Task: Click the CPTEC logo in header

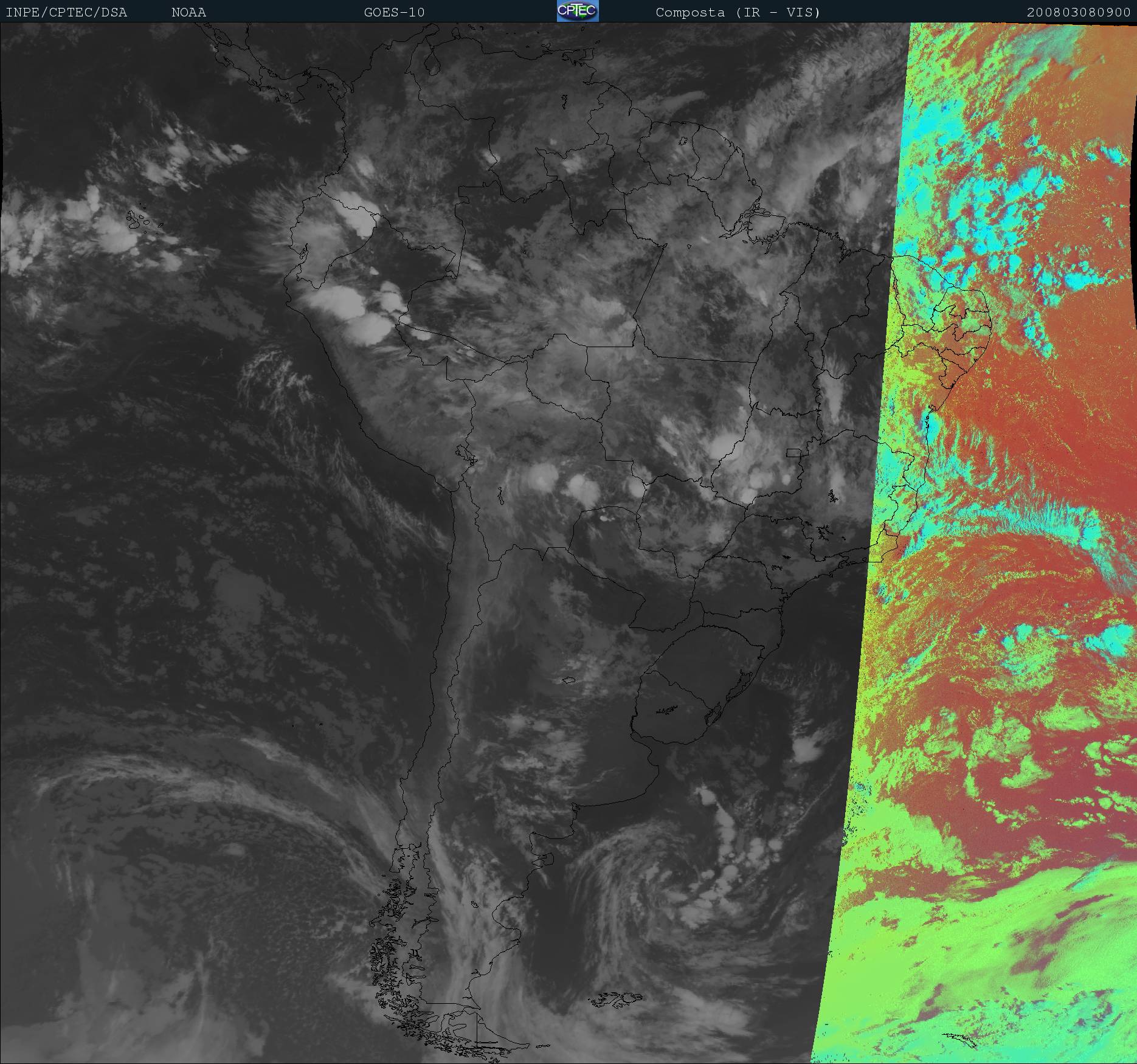Action: pyautogui.click(x=578, y=11)
